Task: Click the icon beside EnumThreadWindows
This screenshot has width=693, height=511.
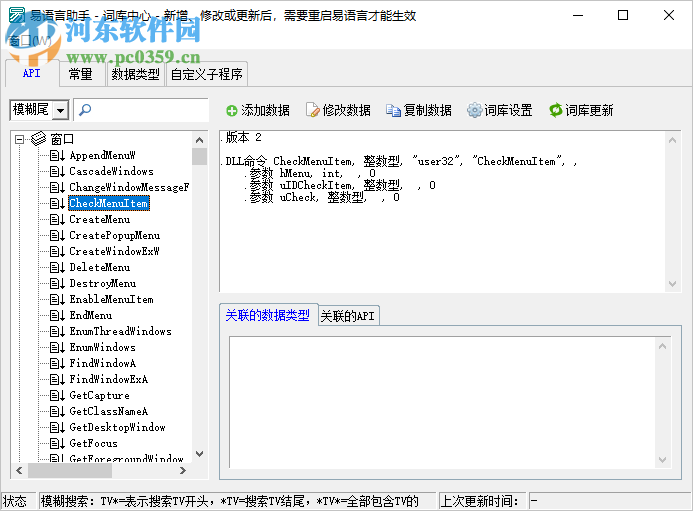Action: coord(57,331)
